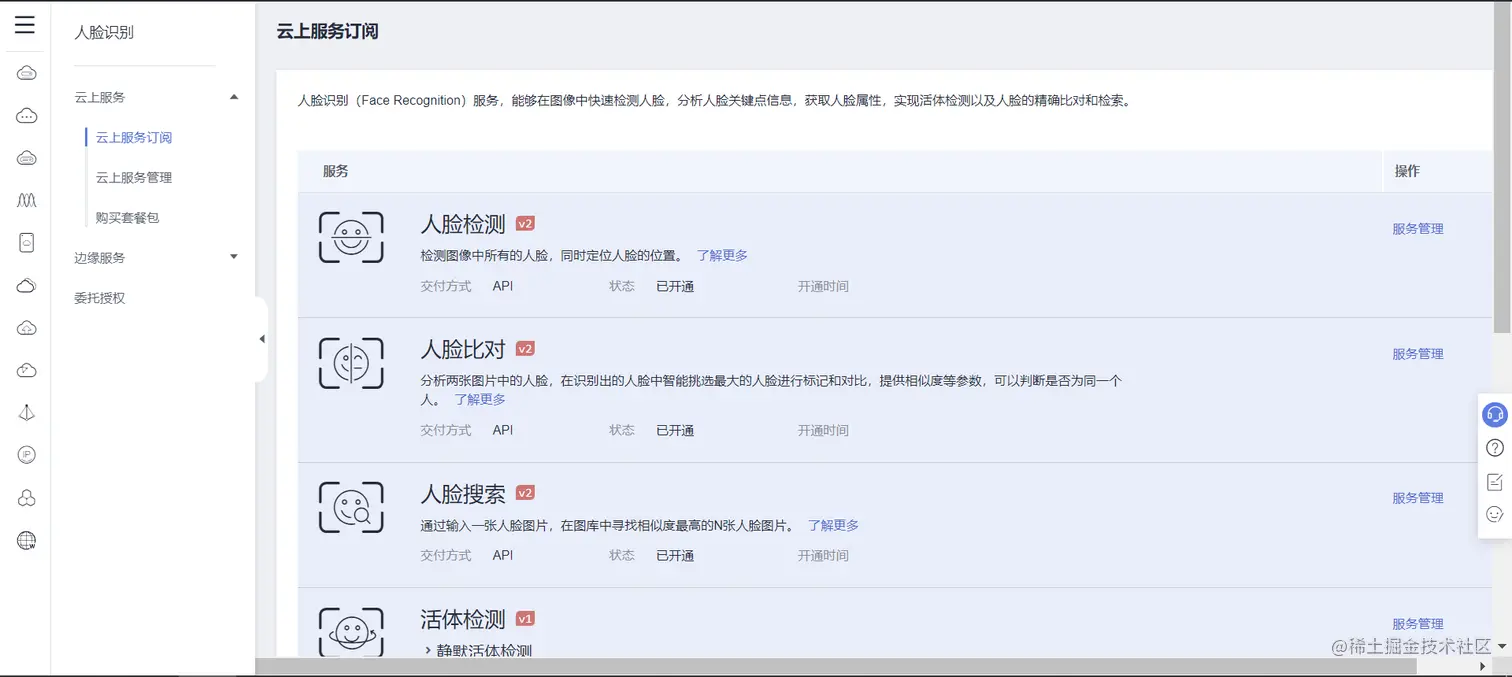Click the smiley satisfaction survey icon

click(1495, 514)
